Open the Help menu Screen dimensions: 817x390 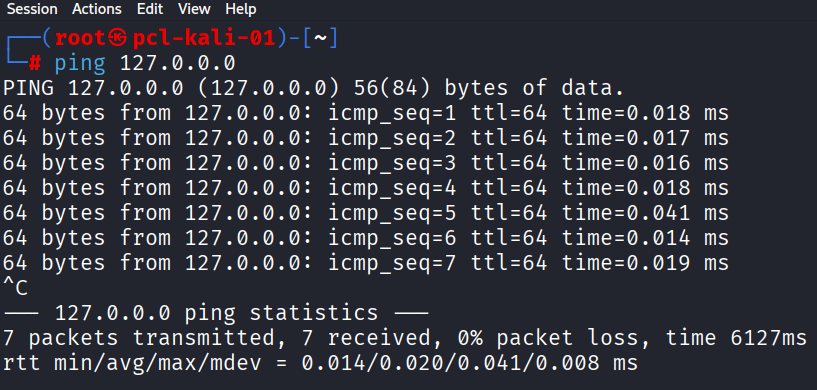241,9
